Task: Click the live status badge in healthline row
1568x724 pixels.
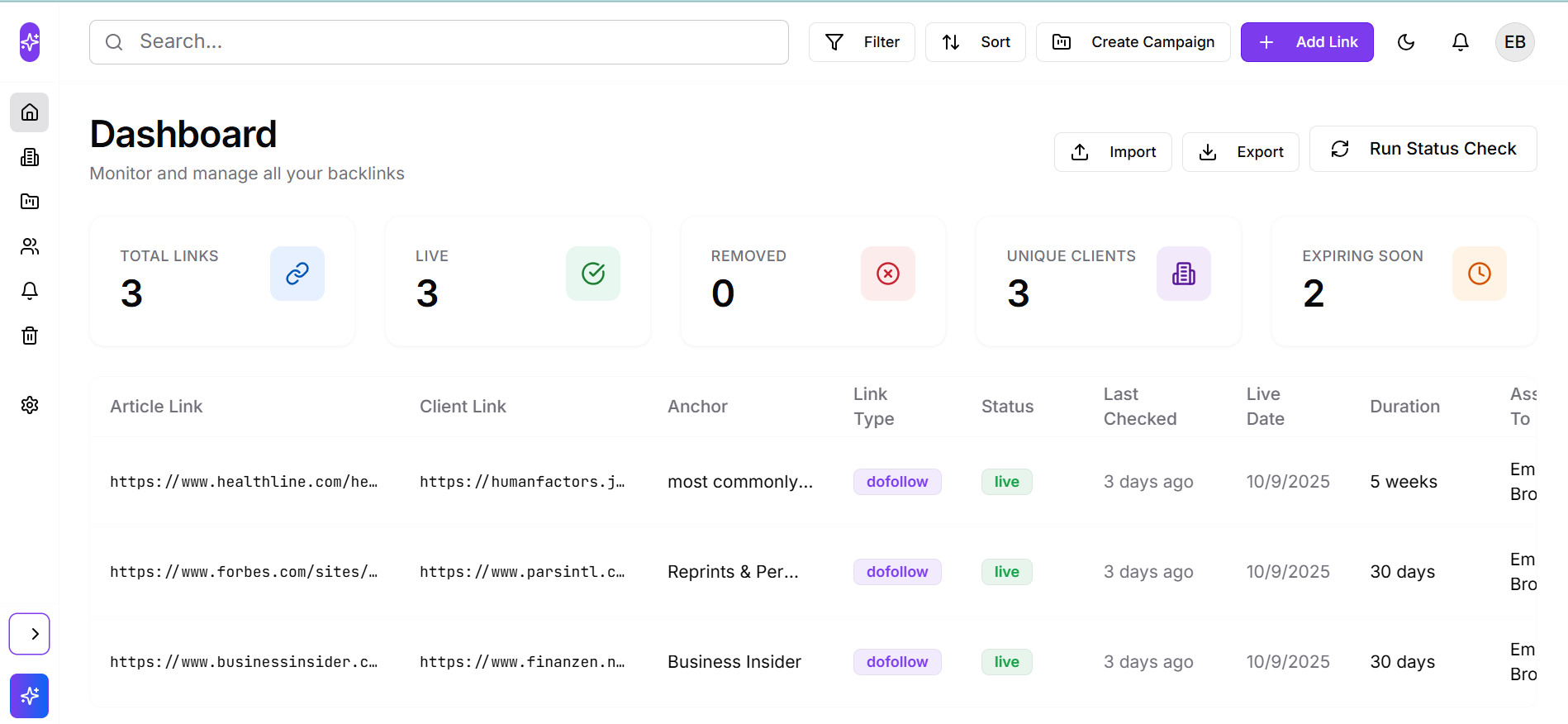Action: click(x=1007, y=482)
